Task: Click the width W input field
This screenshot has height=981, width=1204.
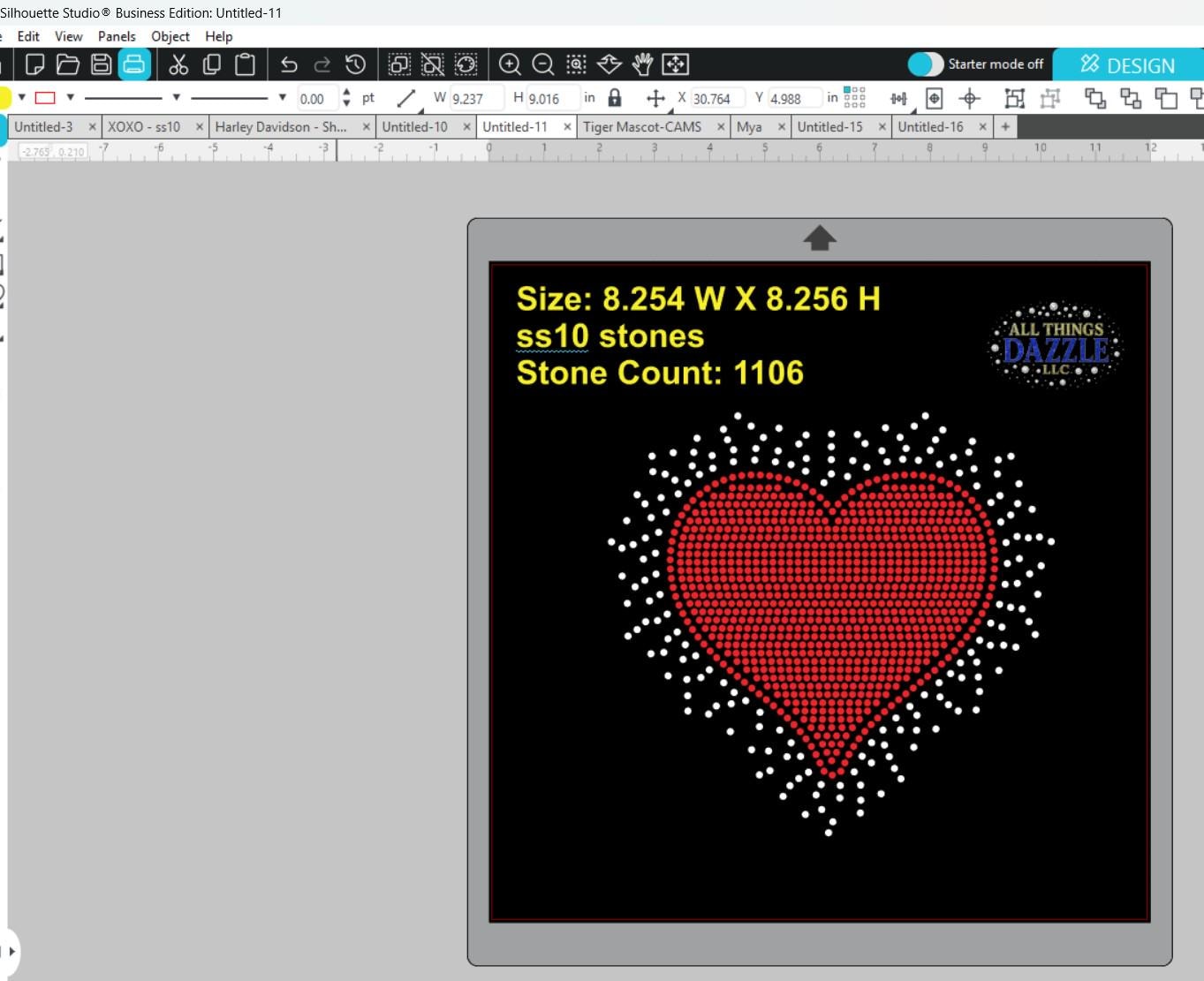Action: (x=477, y=98)
